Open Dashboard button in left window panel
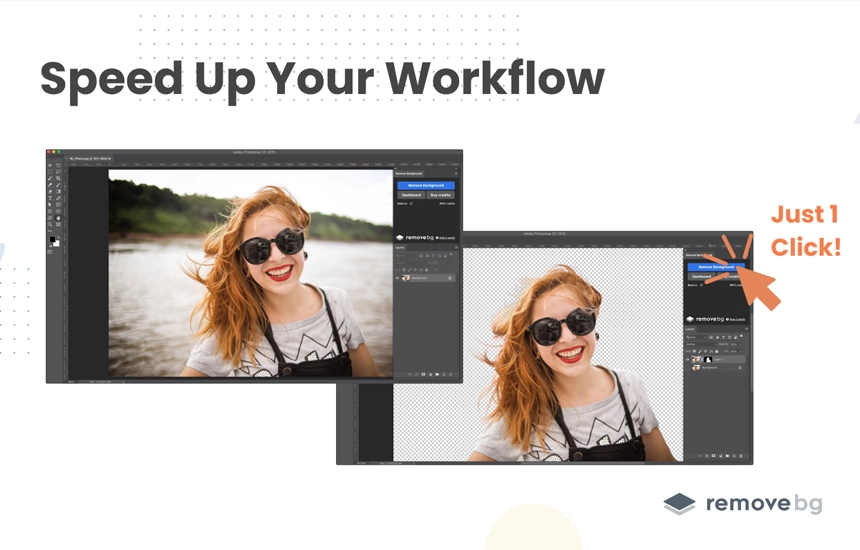The height and width of the screenshot is (550, 860). coord(411,195)
